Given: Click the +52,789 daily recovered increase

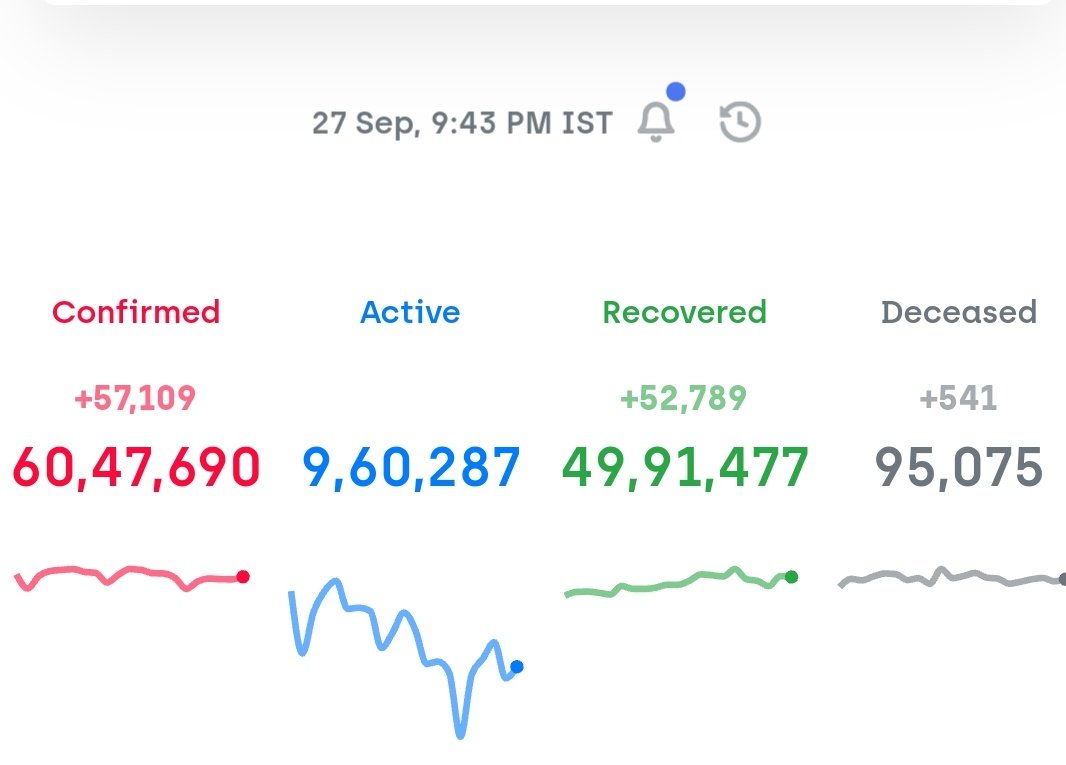Looking at the screenshot, I should click(683, 397).
